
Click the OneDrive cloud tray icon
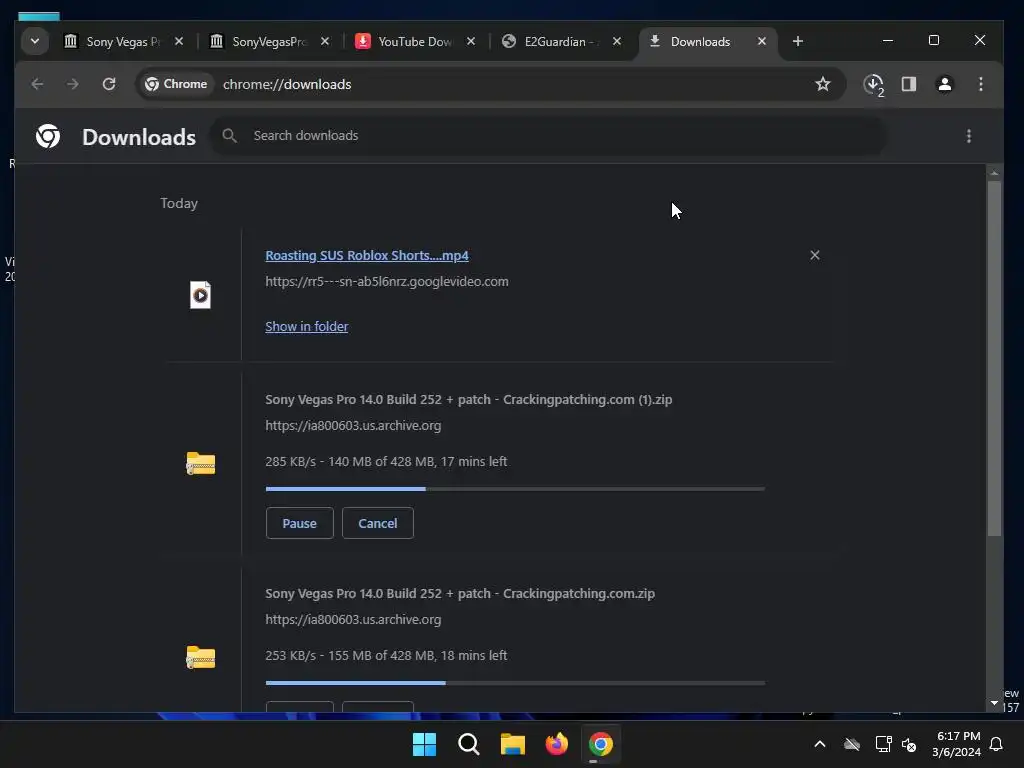click(852, 744)
